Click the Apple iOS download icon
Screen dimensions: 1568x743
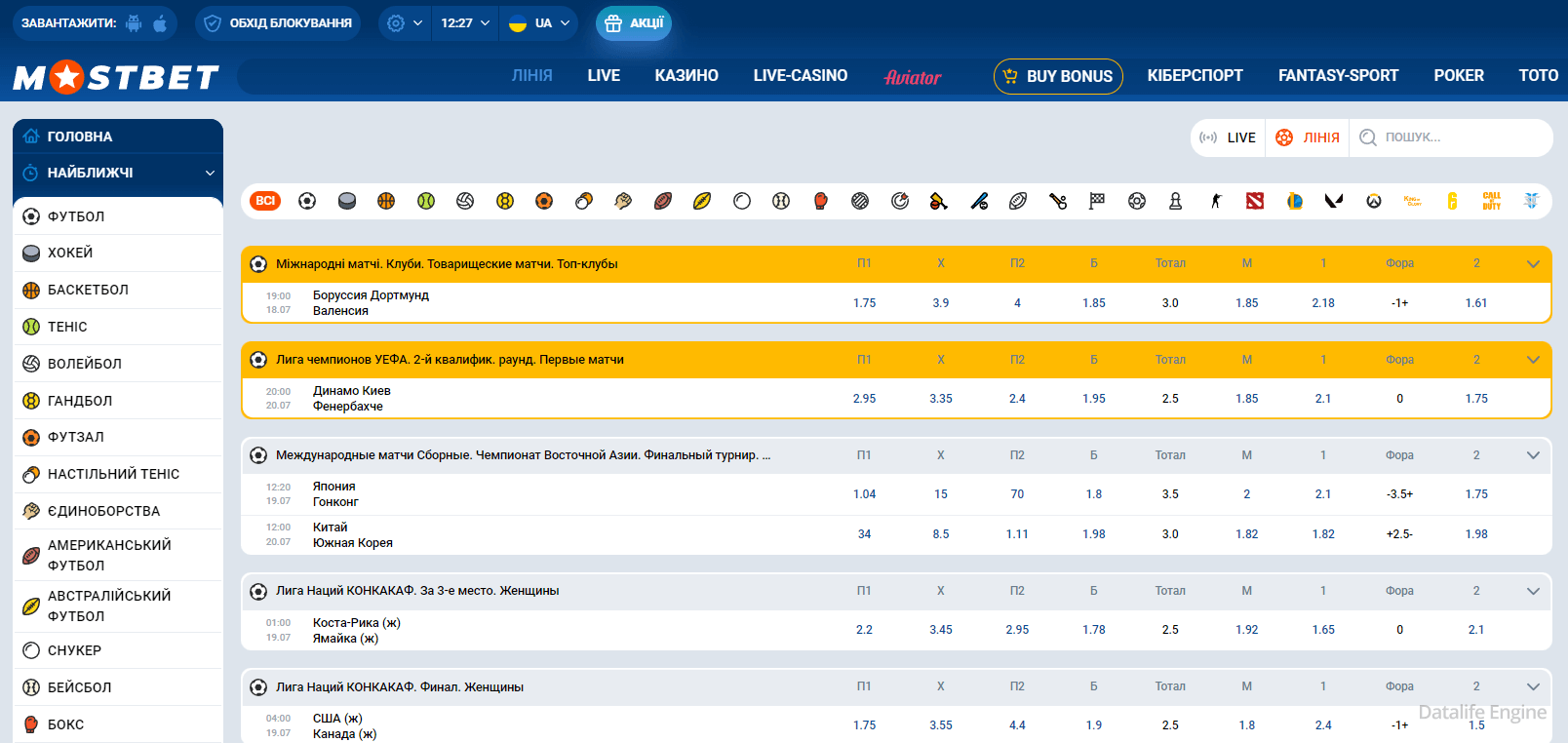tap(160, 23)
